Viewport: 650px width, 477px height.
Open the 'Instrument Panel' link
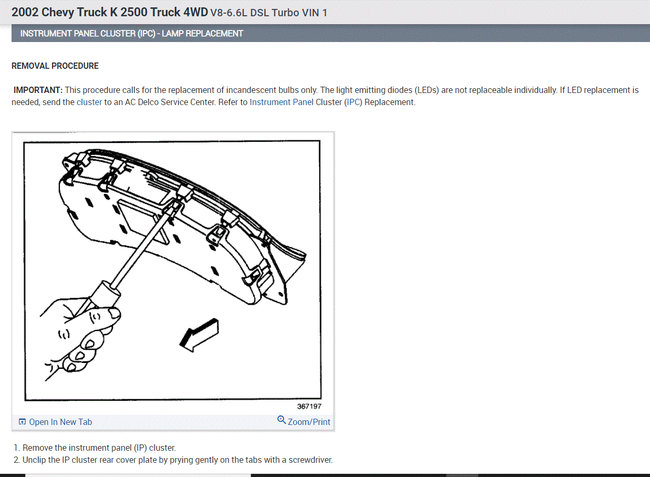281,102
